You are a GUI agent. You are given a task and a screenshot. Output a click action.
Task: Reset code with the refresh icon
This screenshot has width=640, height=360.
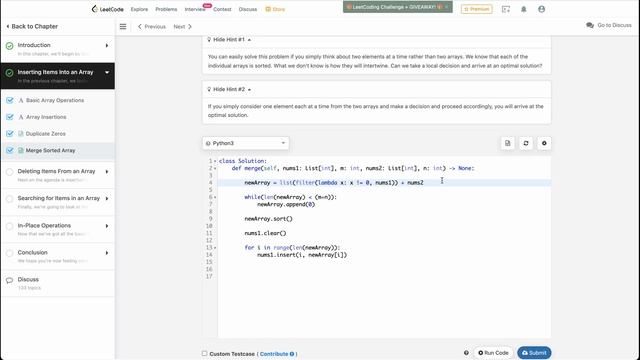[x=526, y=143]
